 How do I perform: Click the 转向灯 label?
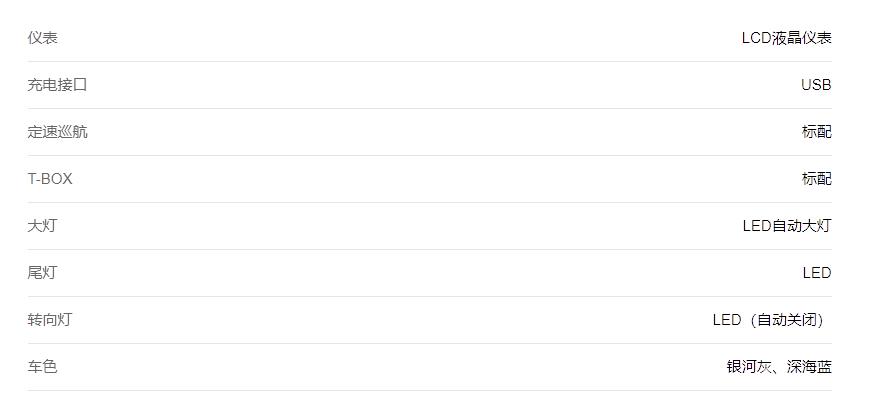pos(50,320)
